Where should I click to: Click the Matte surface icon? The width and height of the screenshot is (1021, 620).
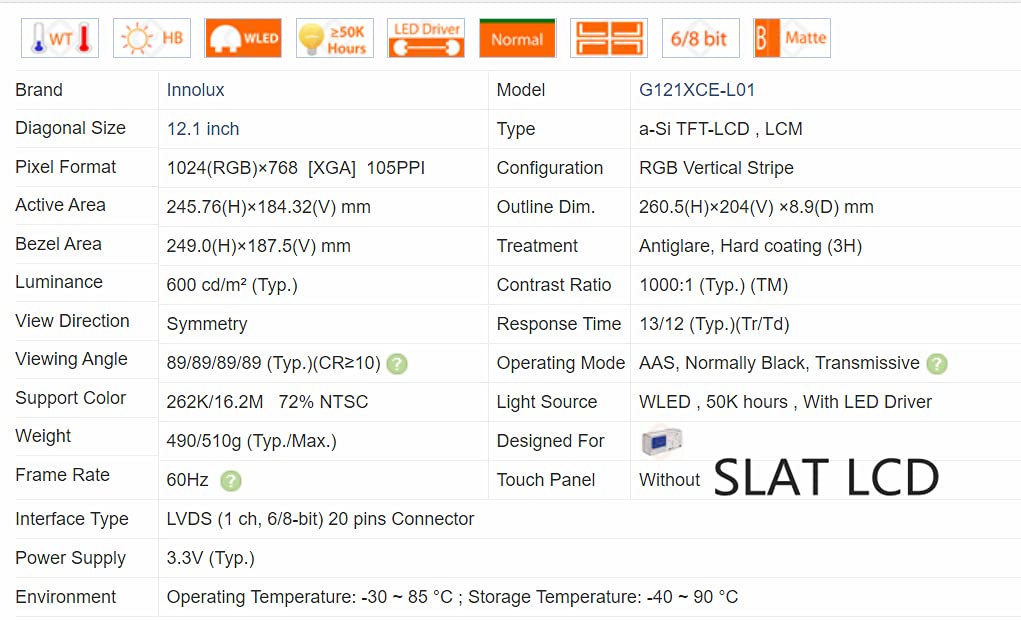click(792, 38)
